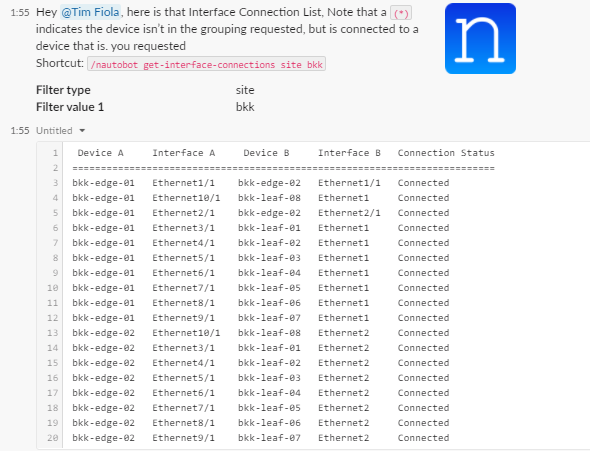Expand the Untitled snippet dropdown arrow

(82, 131)
